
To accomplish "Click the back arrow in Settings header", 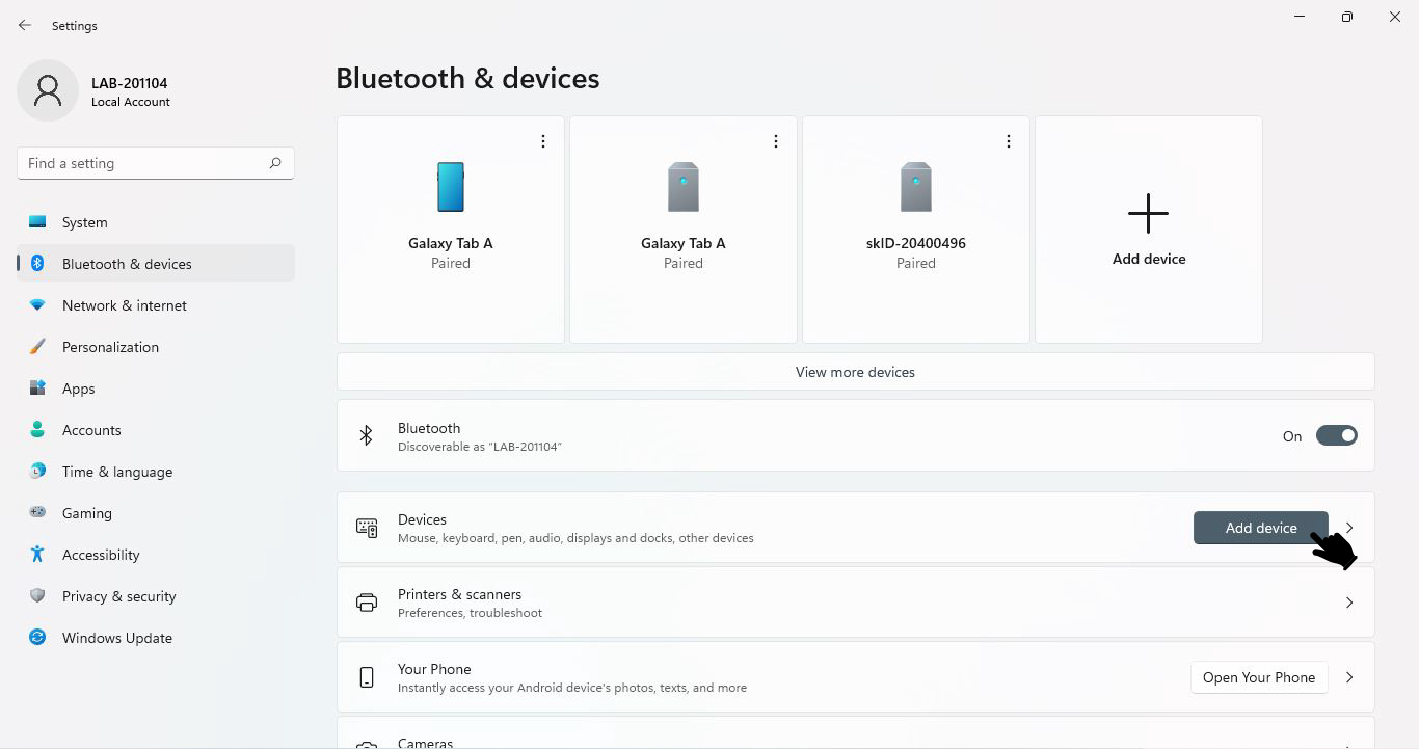I will coord(25,25).
